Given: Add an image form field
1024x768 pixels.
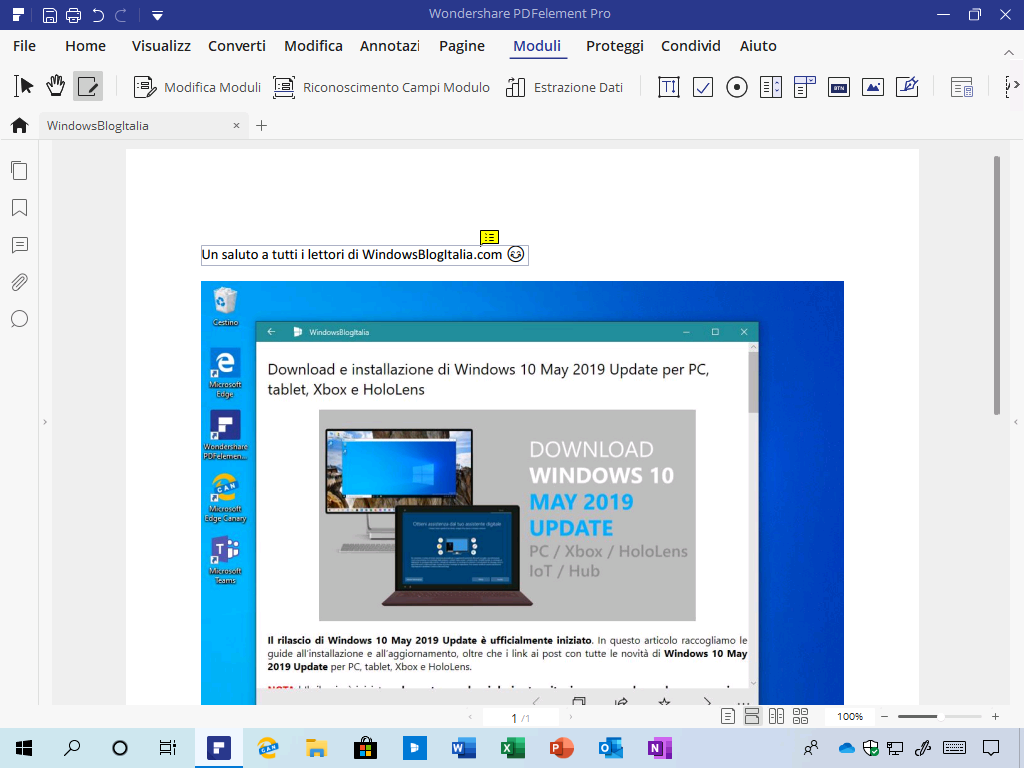Looking at the screenshot, I should pos(872,87).
